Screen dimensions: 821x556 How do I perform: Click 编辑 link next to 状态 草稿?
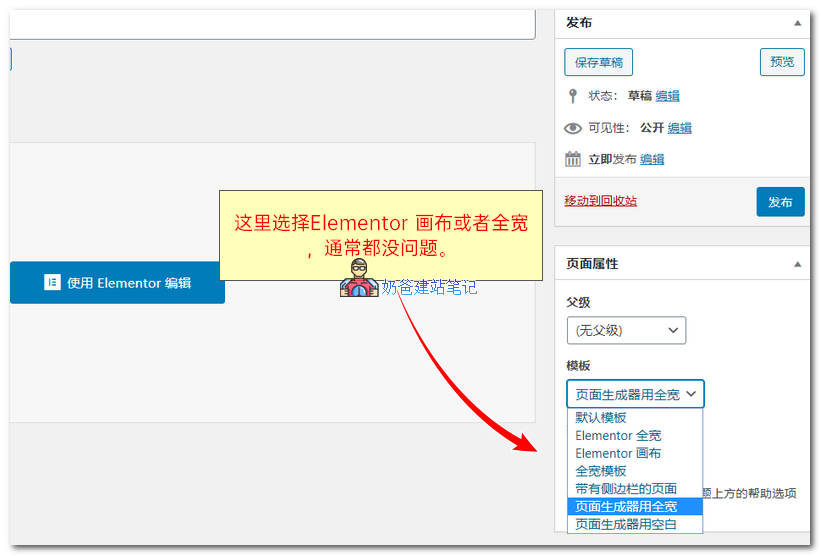[668, 96]
